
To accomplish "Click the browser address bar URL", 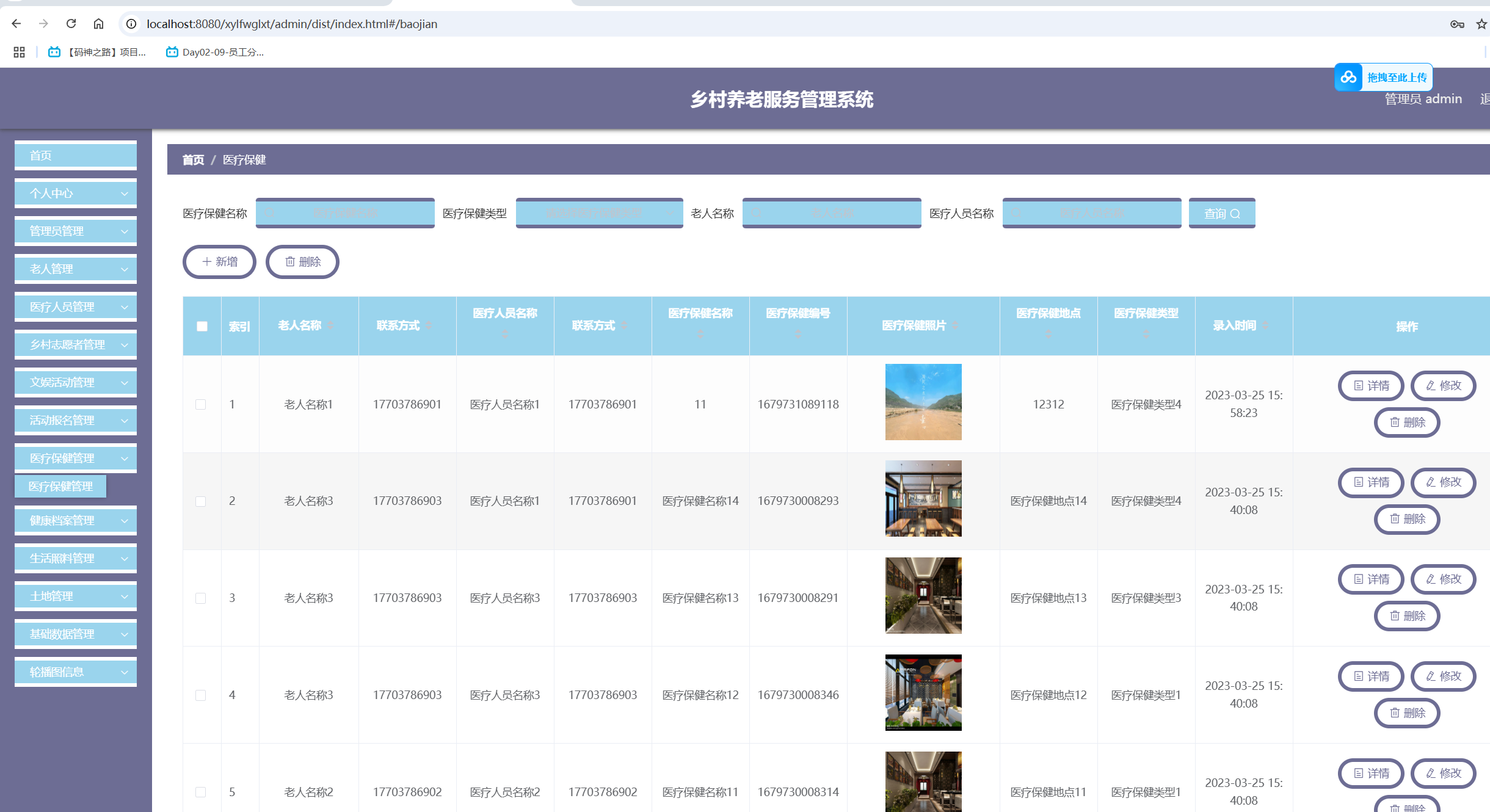I will click(x=292, y=24).
